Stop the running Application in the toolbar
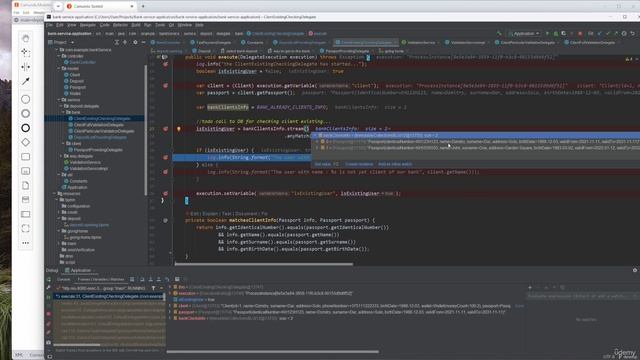This screenshot has height=360, width=640. [x=580, y=33]
